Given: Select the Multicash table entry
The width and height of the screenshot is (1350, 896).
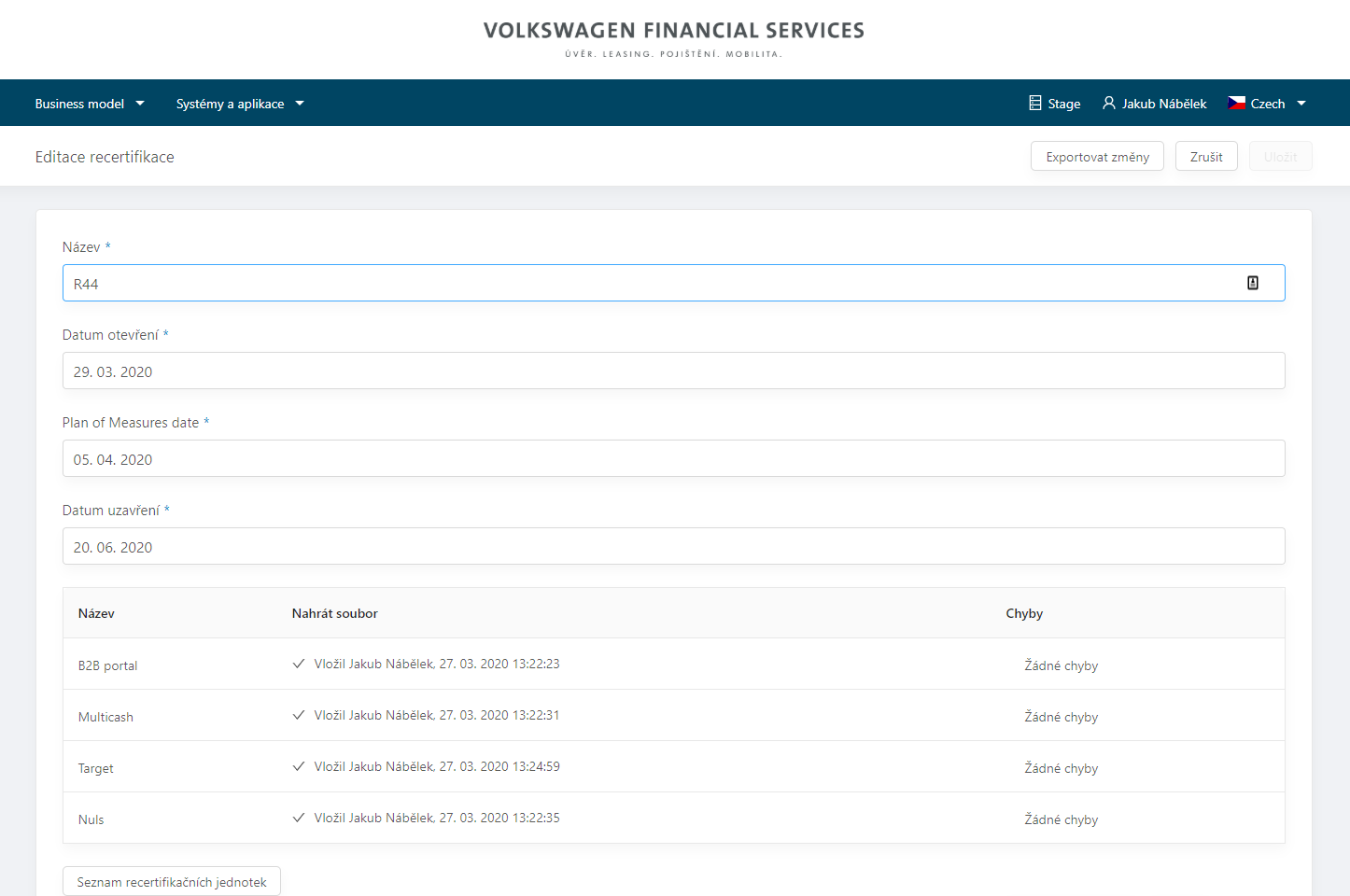Looking at the screenshot, I should pyautogui.click(x=105, y=716).
